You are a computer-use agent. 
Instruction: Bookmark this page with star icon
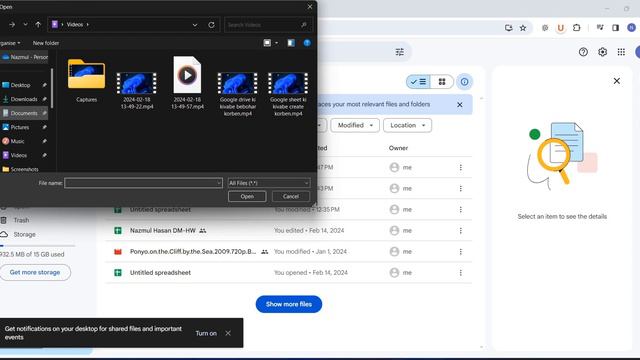(522, 28)
